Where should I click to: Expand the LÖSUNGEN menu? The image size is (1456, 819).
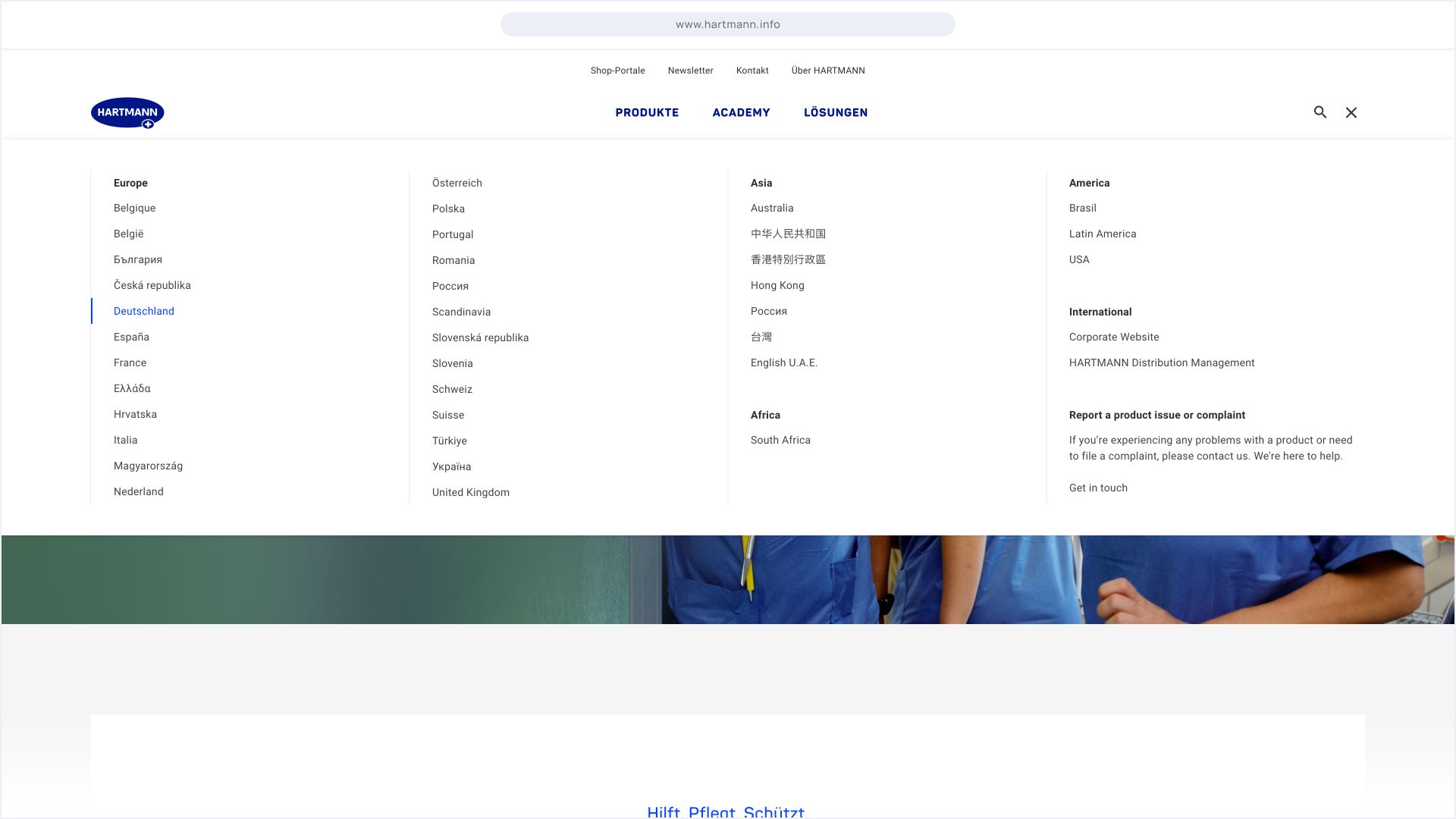836,112
